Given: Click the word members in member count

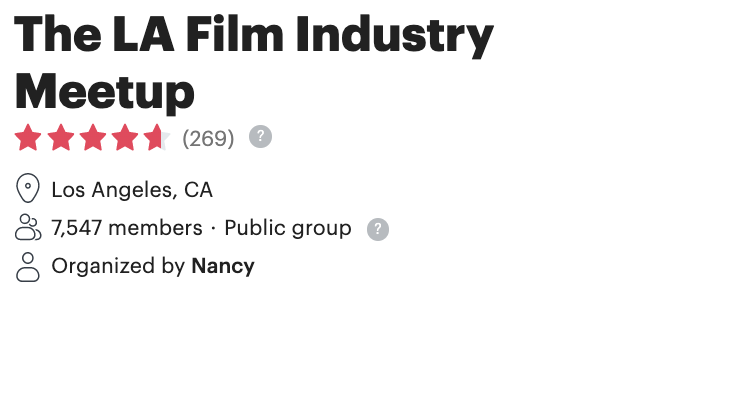Looking at the screenshot, I should [155, 228].
